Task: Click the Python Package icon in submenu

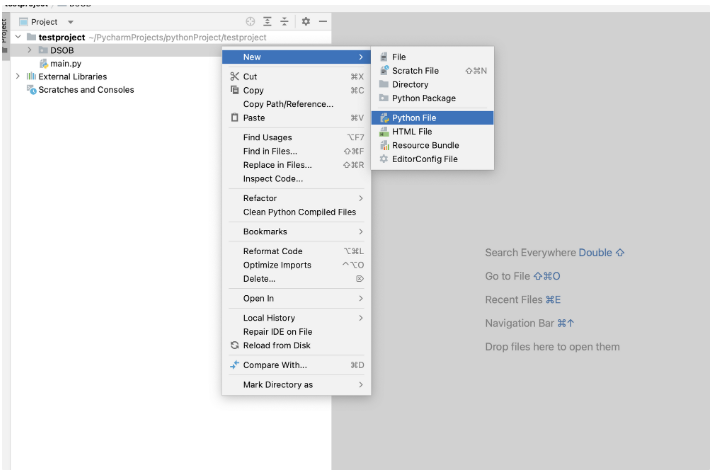Action: coord(384,98)
